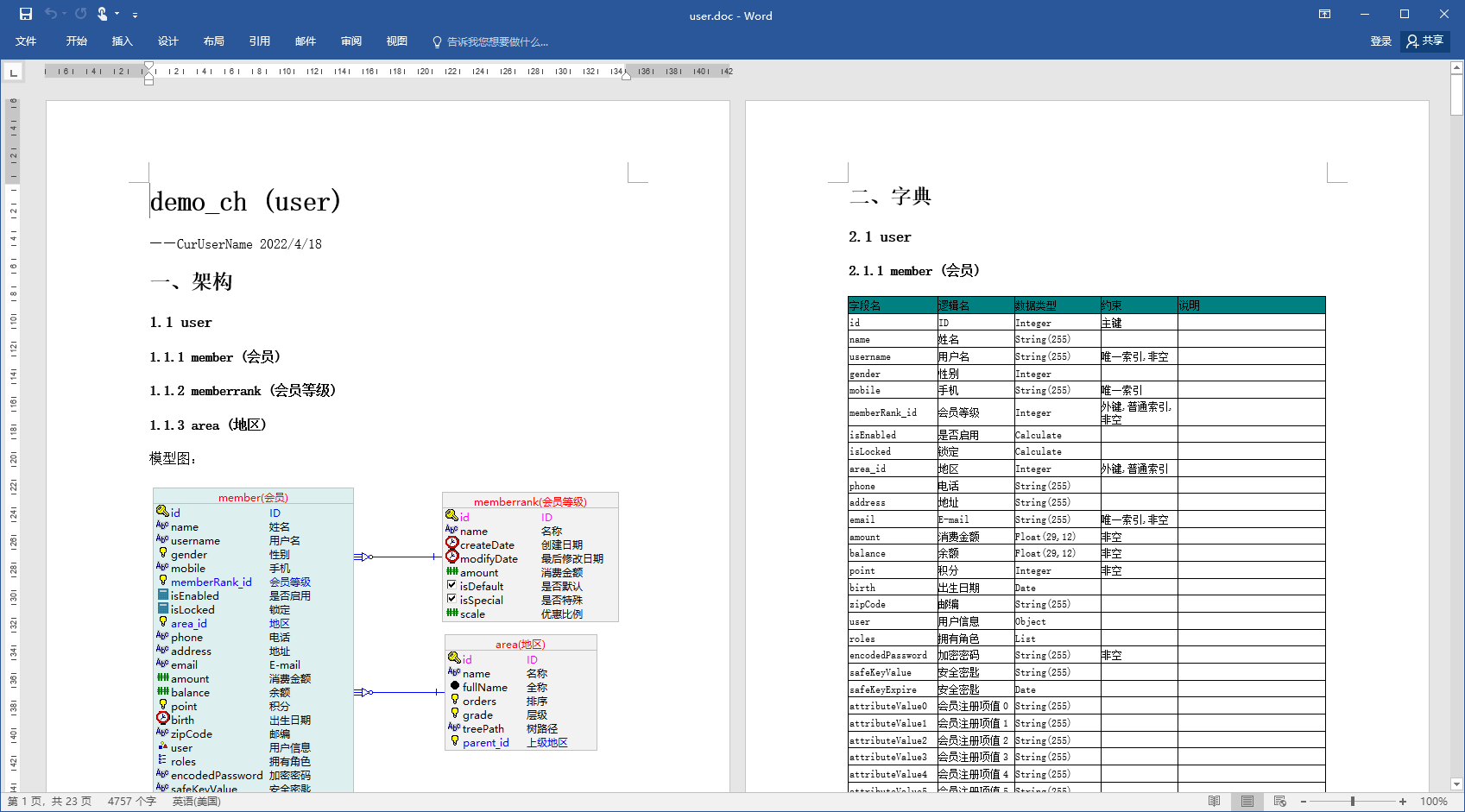Click the first-line indent marker on ruler

(149, 66)
